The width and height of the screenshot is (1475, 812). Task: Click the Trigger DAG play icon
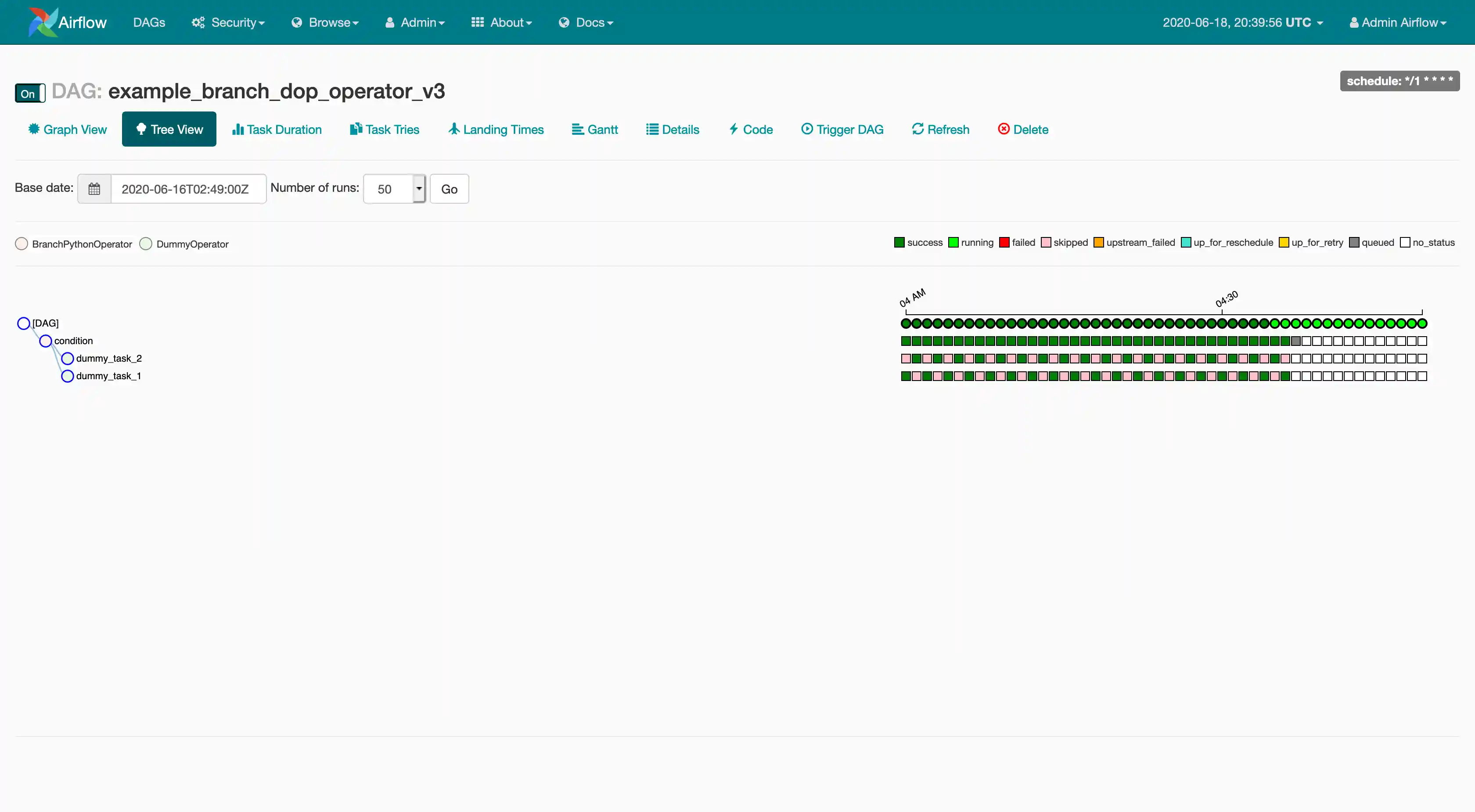pyautogui.click(x=807, y=129)
